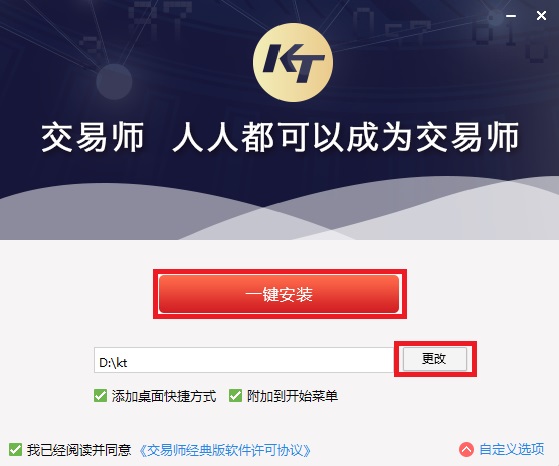Click the 我已经阅读并同意 label text
The height and width of the screenshot is (466, 559).
(79, 450)
